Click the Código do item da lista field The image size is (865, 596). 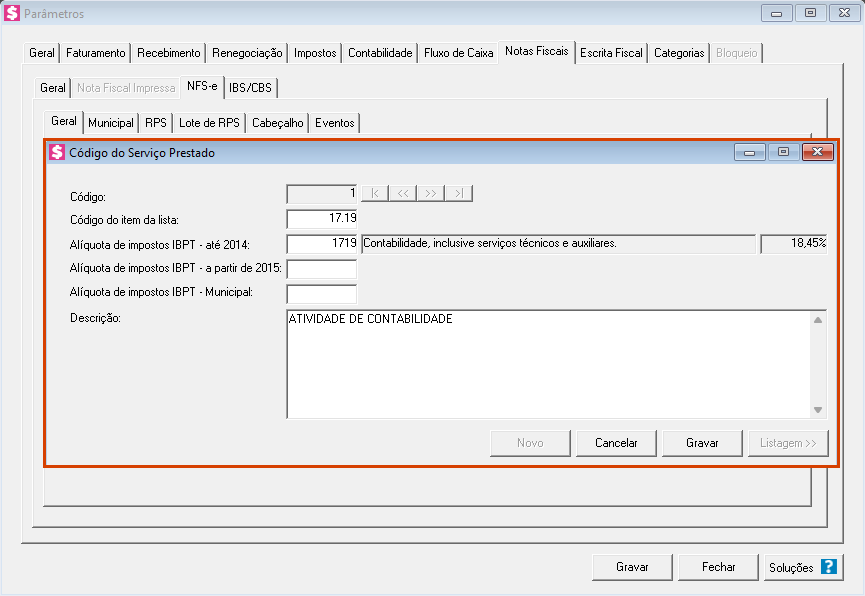[x=322, y=218]
